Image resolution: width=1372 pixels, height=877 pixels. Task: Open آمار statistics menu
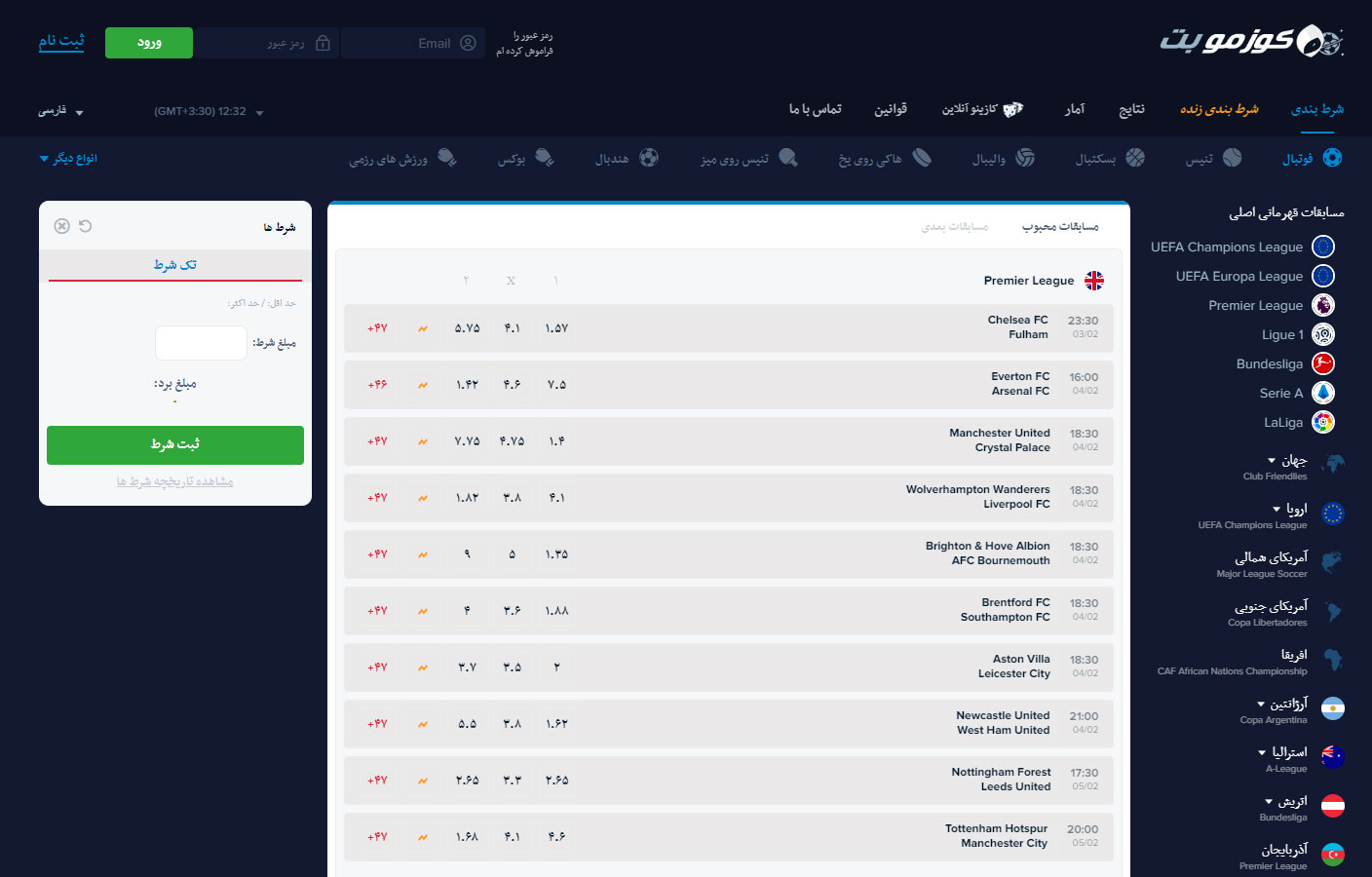1074,109
